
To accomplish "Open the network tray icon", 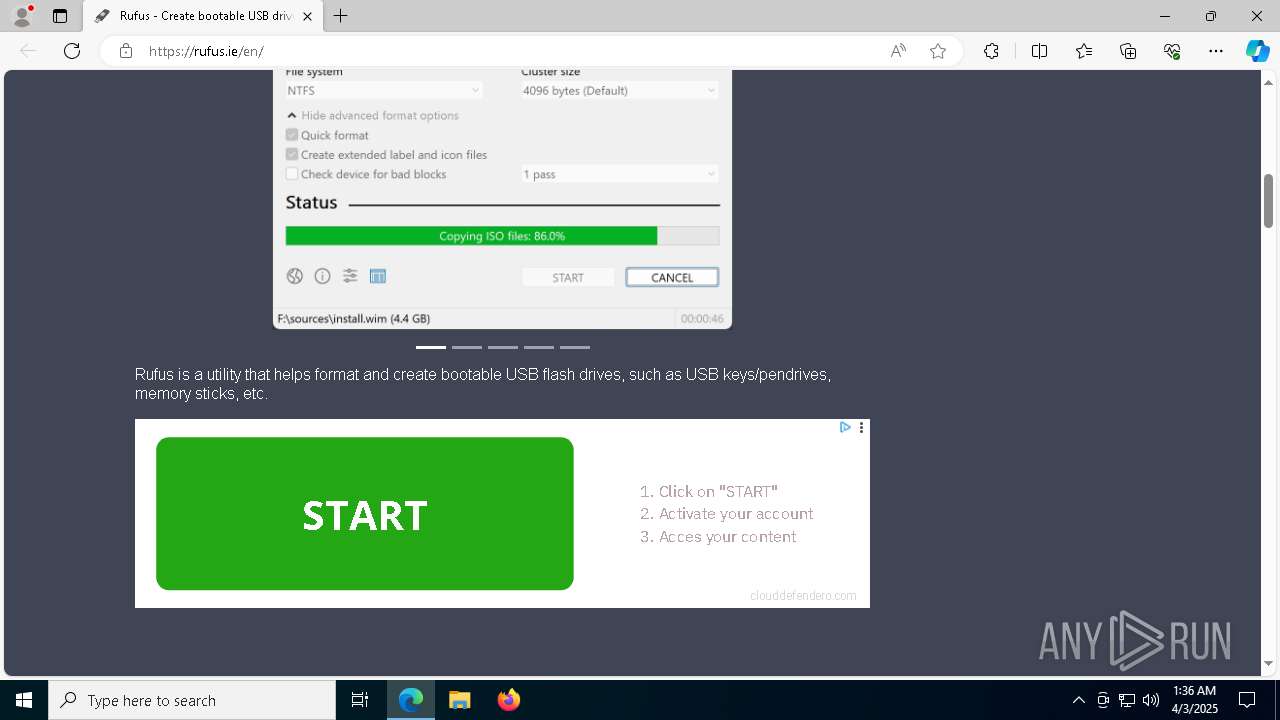I will (x=1127, y=700).
